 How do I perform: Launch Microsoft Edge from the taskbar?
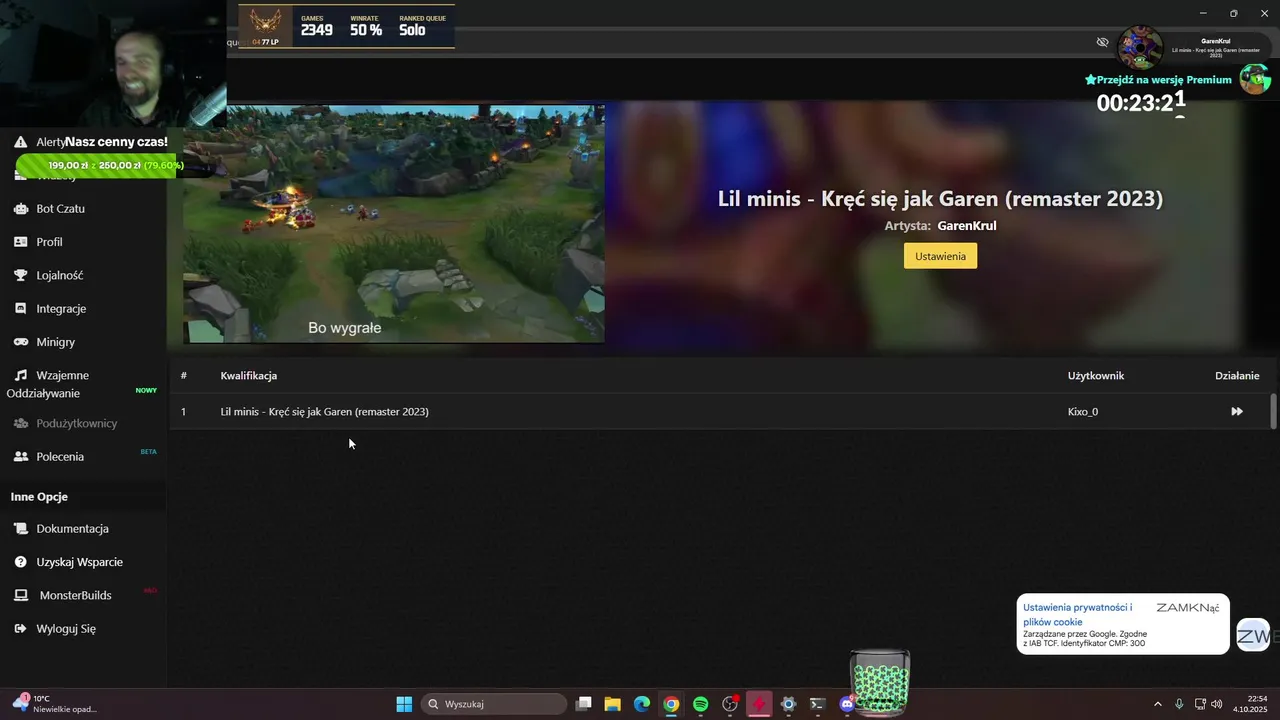[642, 704]
